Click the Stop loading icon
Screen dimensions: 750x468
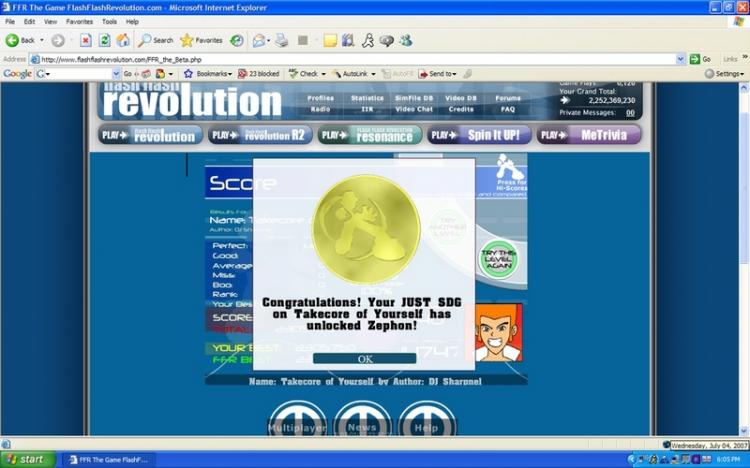86,41
